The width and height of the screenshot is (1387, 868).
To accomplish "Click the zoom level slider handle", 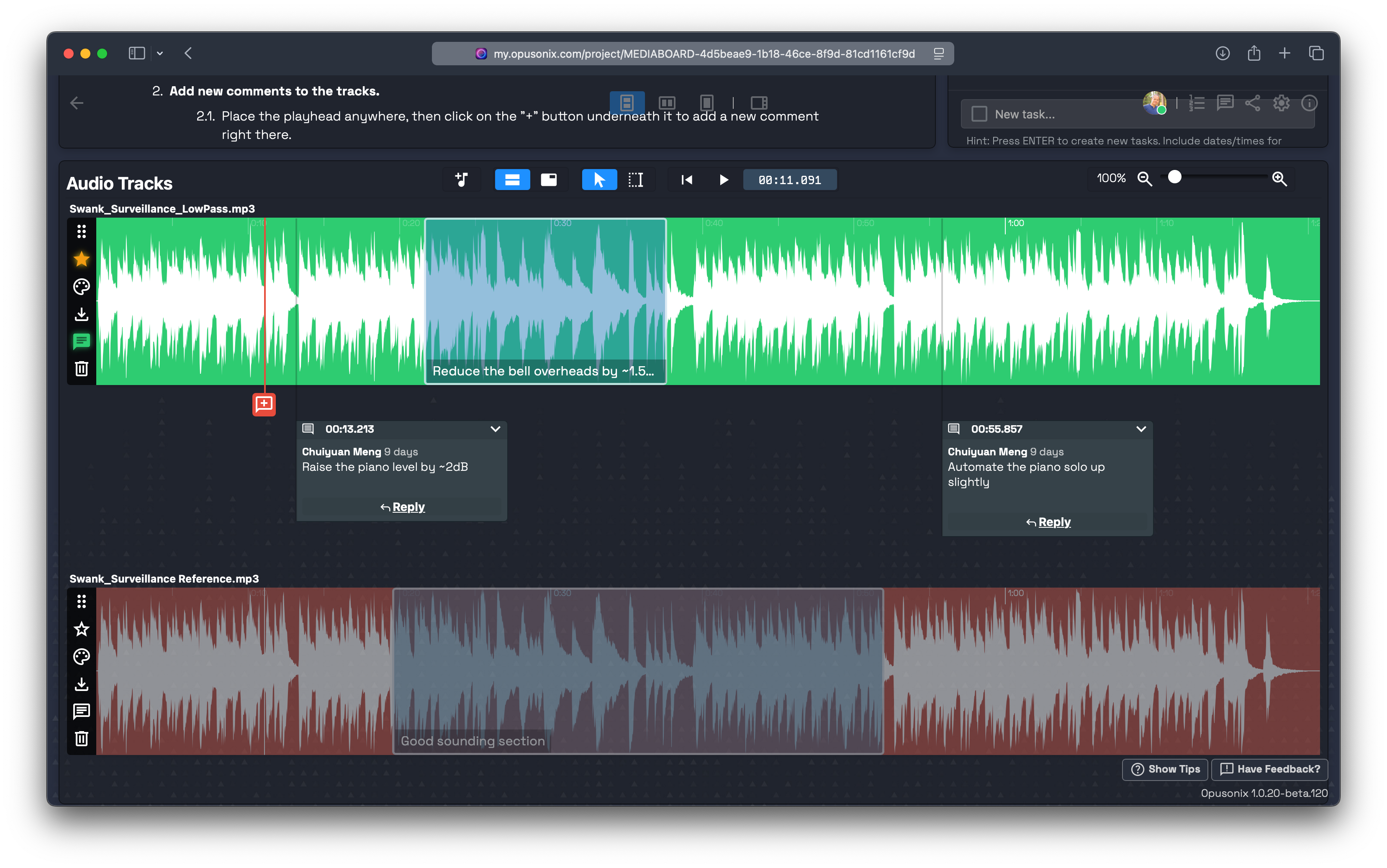I will click(1174, 177).
